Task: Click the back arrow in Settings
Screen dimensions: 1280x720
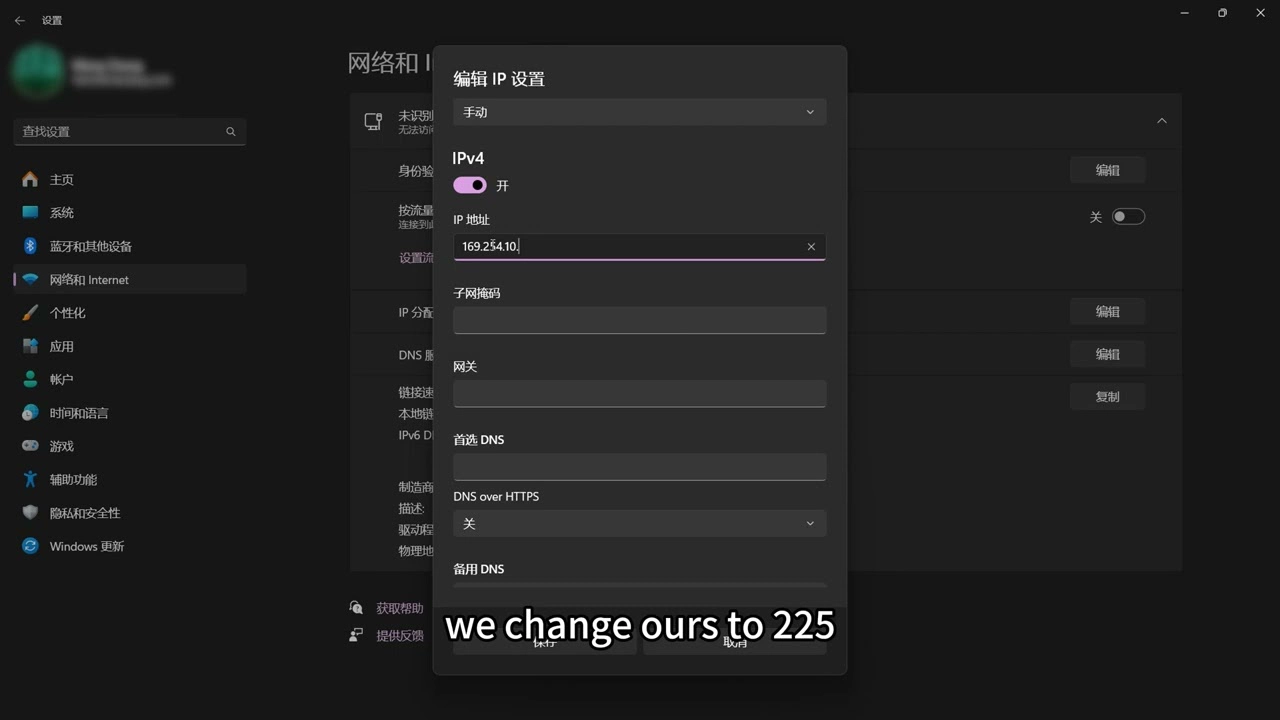Action: pos(19,20)
